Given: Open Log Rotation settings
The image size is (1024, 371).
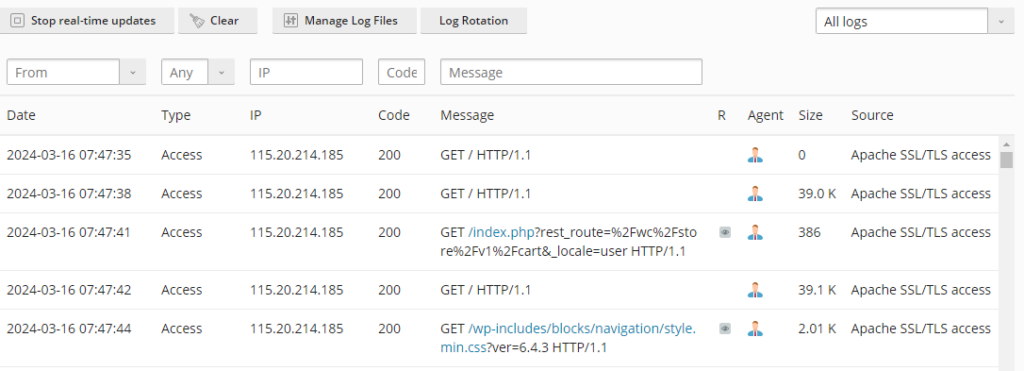Looking at the screenshot, I should point(473,21).
